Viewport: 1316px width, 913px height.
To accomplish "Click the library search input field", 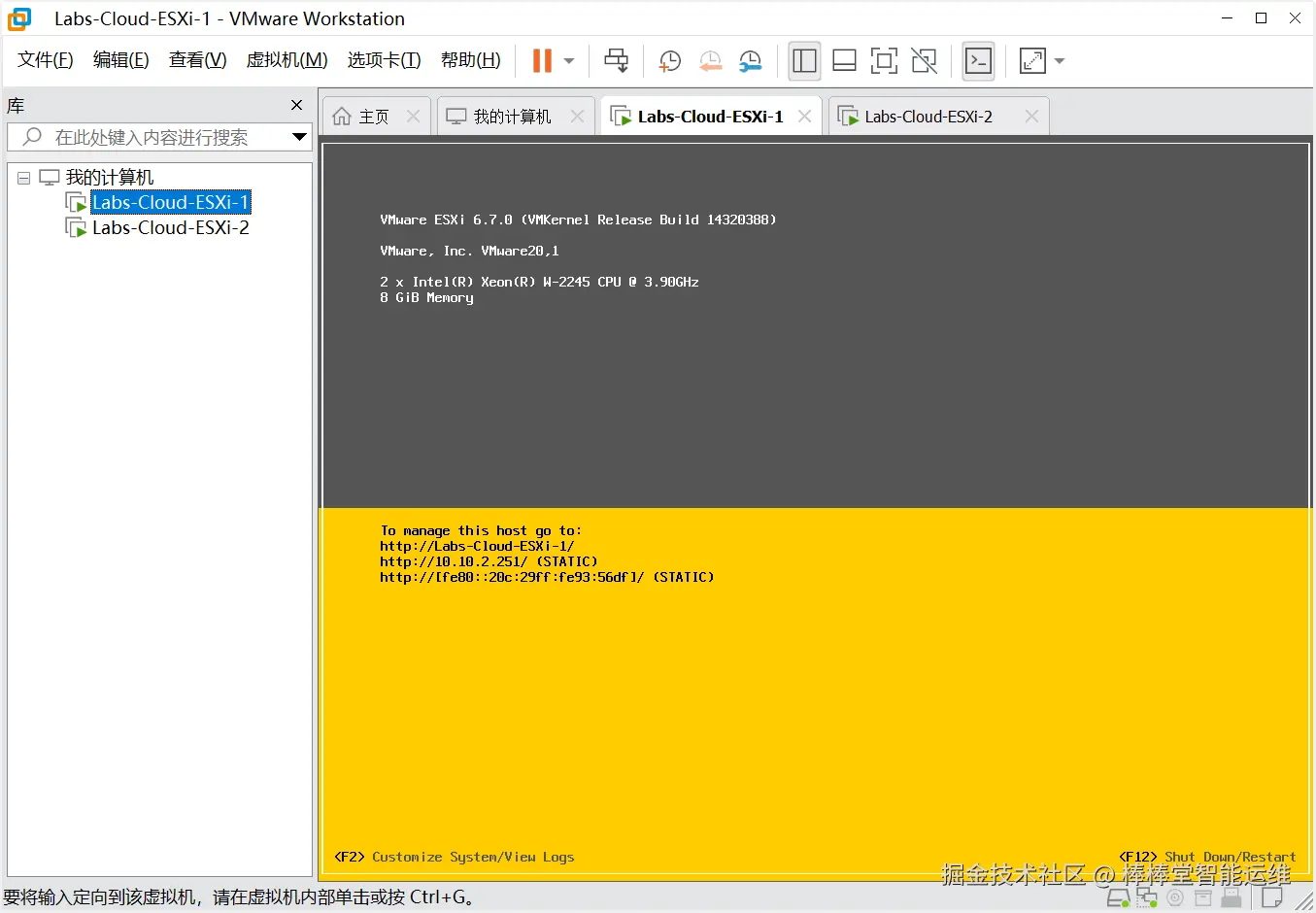I will pyautogui.click(x=159, y=137).
